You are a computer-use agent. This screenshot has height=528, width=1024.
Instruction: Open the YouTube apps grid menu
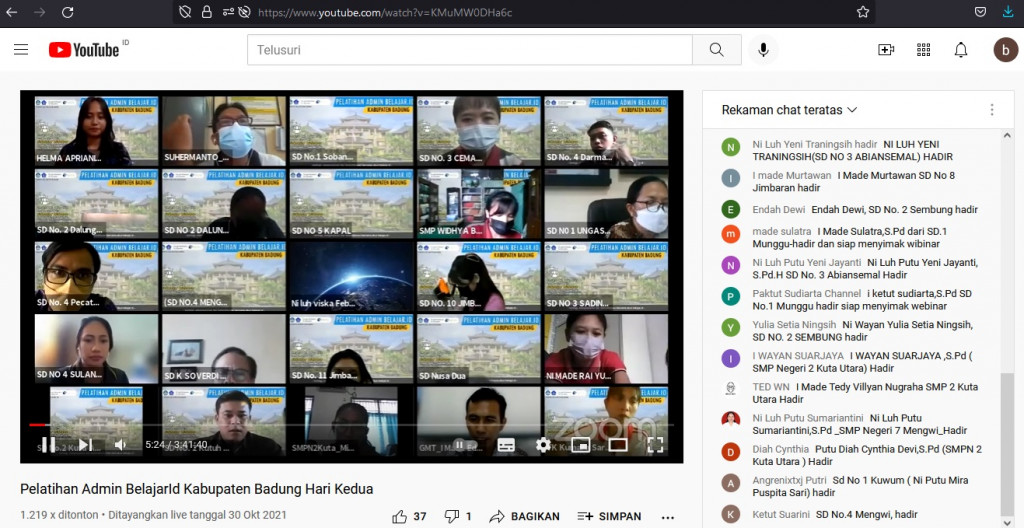[923, 50]
